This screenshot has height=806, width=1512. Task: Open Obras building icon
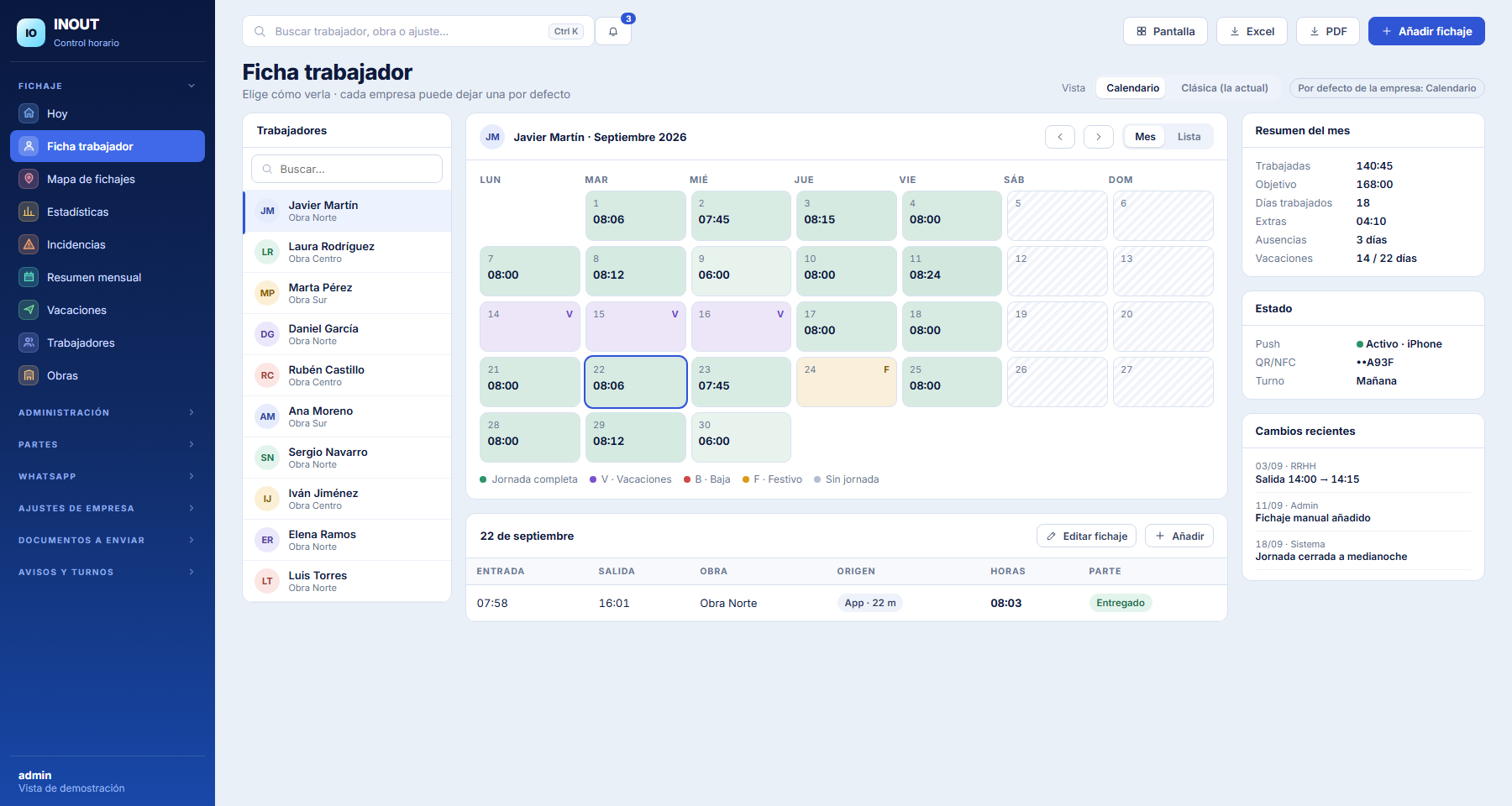29,375
